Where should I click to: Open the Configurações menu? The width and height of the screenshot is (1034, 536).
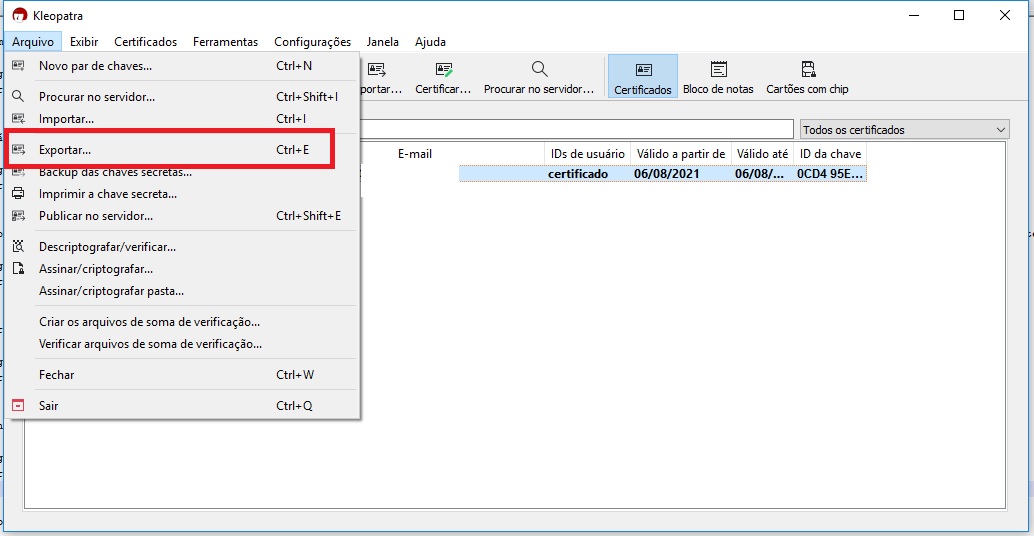(313, 42)
